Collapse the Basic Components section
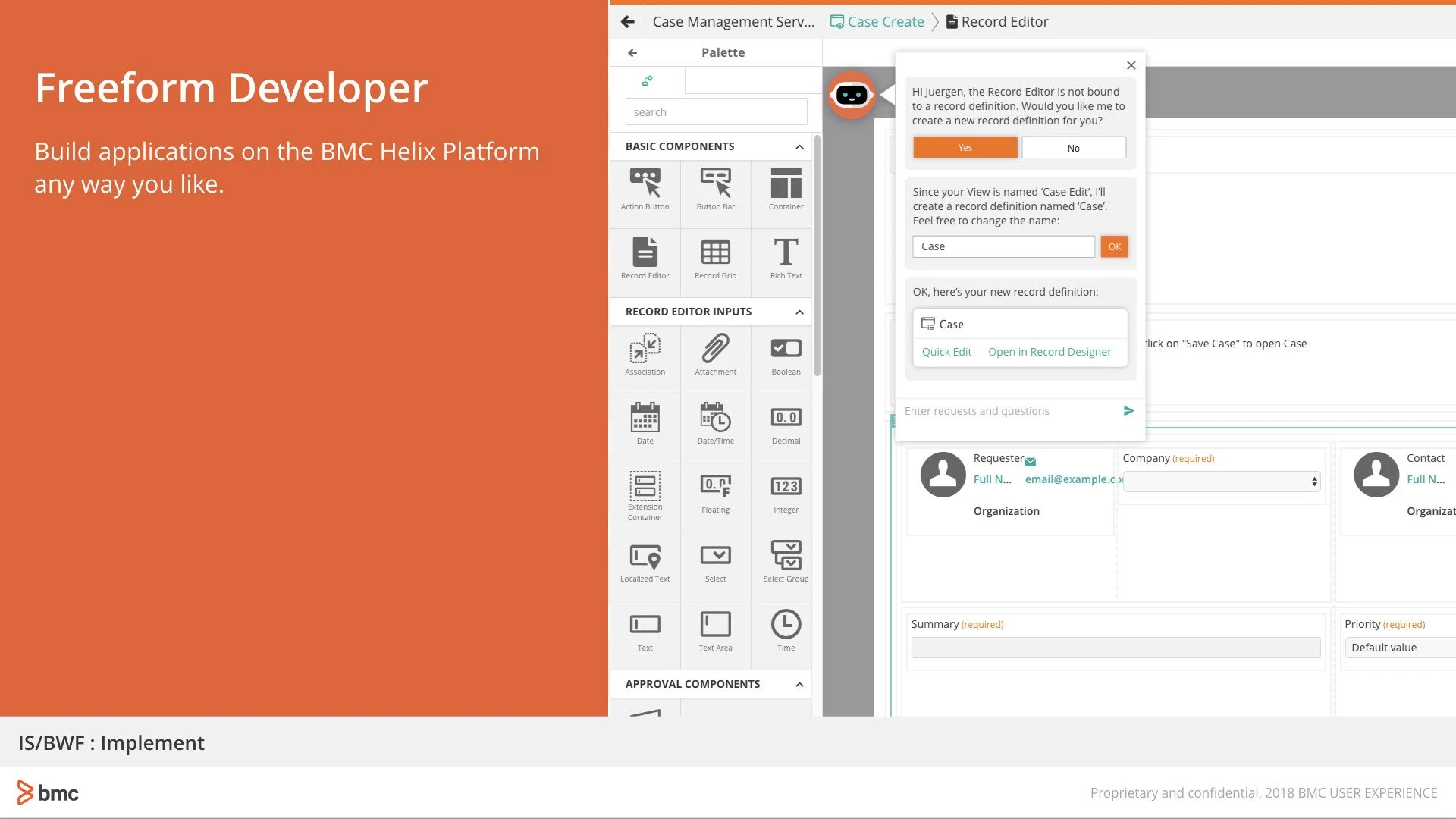1456x819 pixels. click(x=799, y=147)
